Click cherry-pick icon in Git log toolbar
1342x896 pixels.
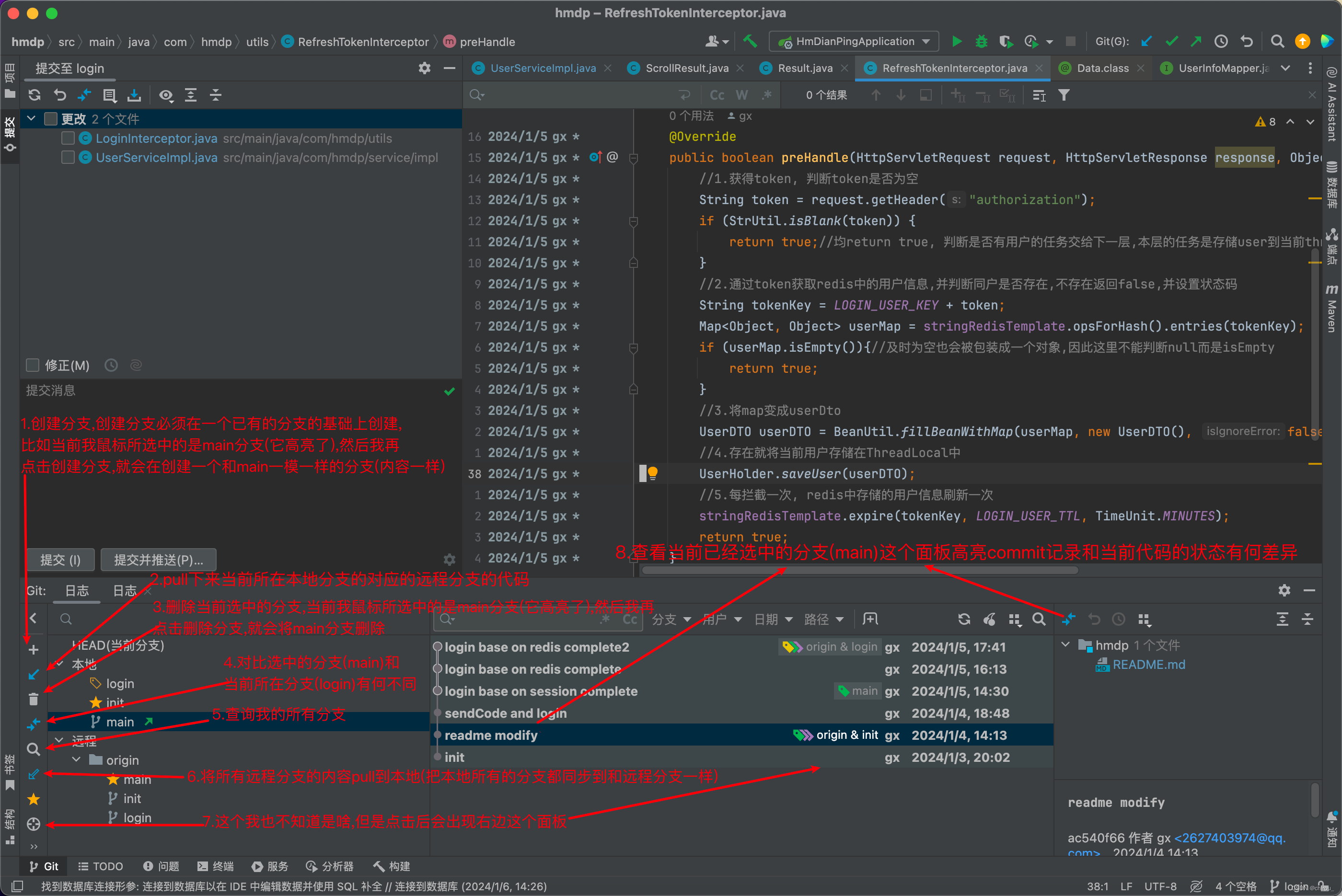click(x=989, y=620)
